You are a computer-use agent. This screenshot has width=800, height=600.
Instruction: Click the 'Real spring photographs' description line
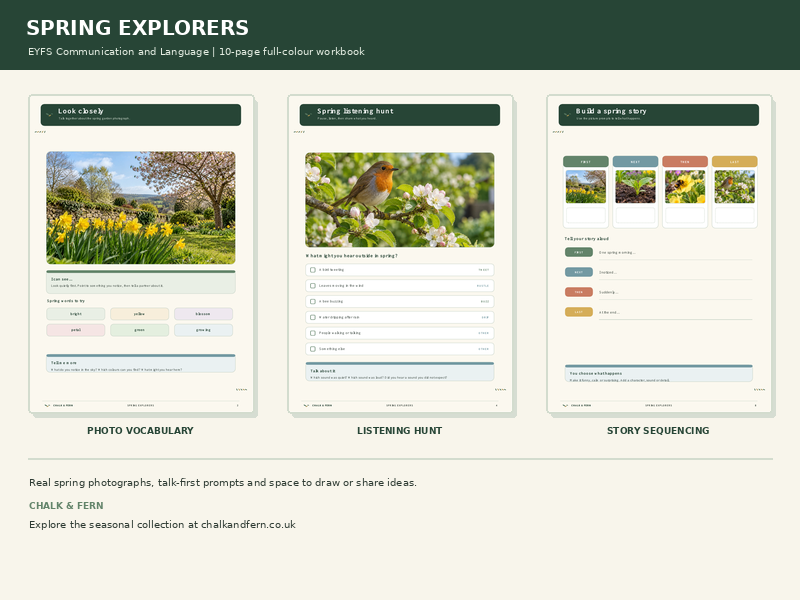click(x=223, y=483)
